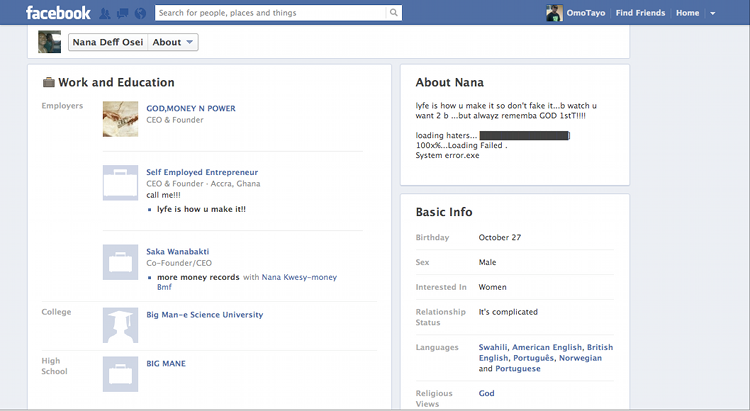Click the search magnifier button

(x=394, y=13)
